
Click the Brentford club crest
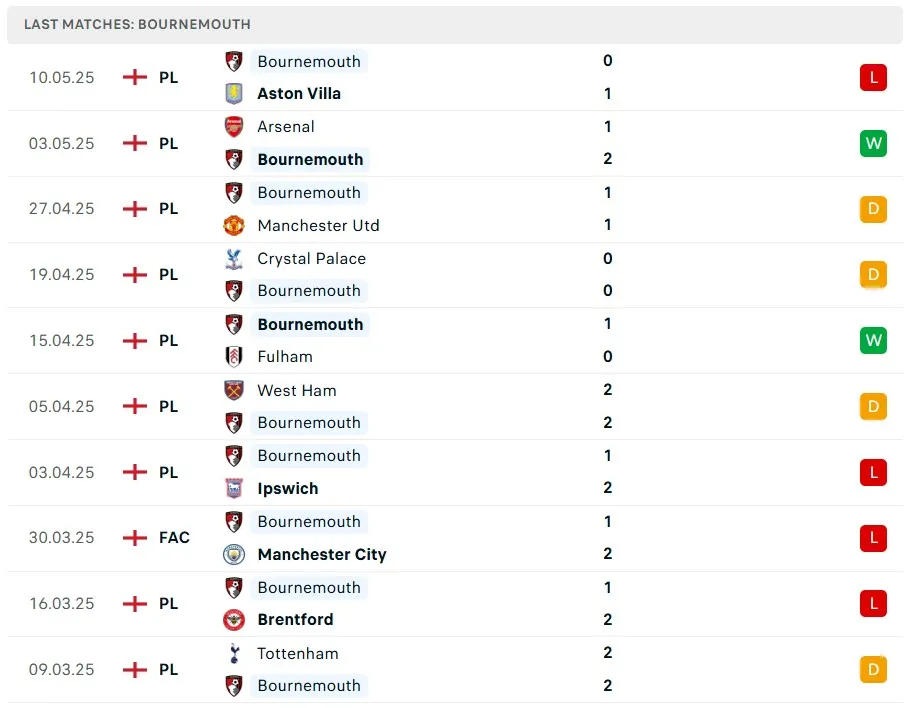coord(234,620)
